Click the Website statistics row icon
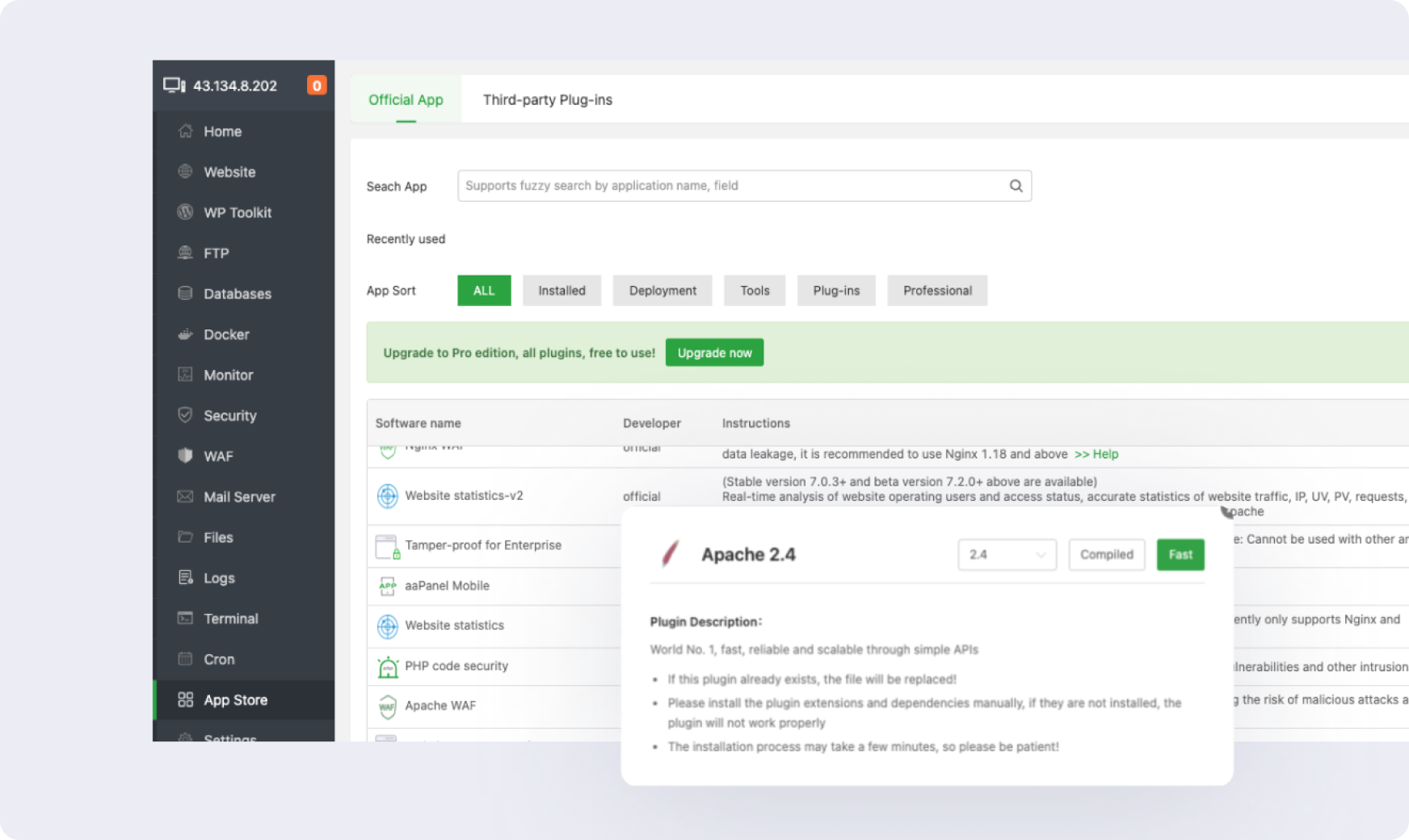Screen dimensions: 1409x840 tap(388, 626)
